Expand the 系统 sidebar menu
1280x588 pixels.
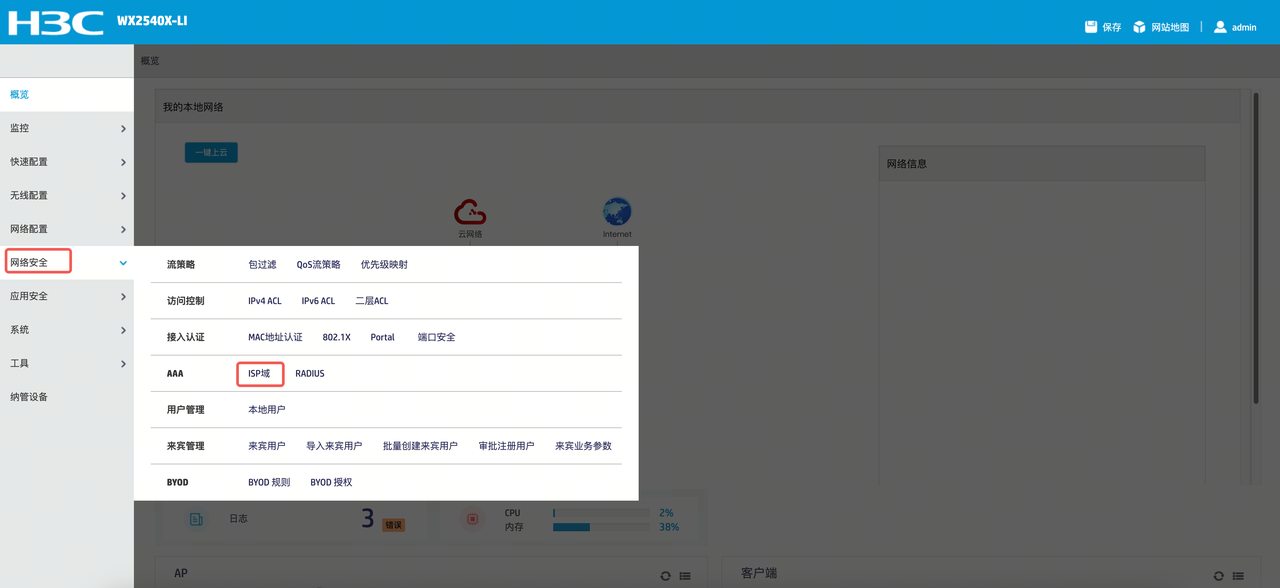pyautogui.click(x=67, y=330)
